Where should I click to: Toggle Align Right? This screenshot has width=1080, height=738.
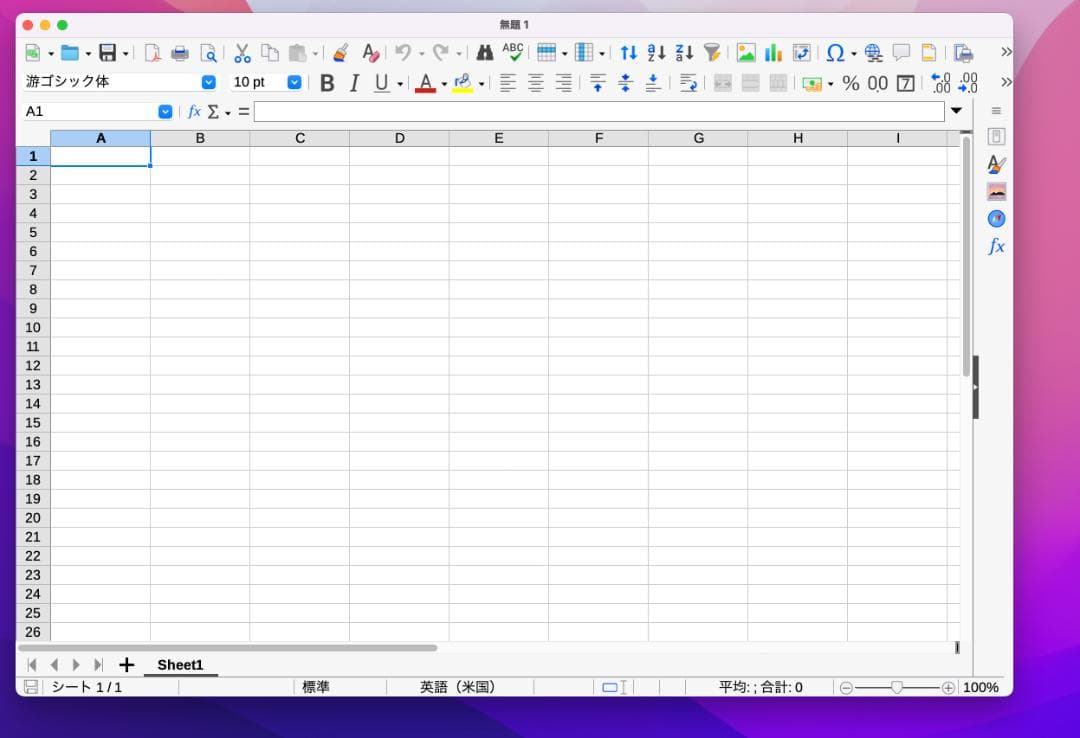point(563,83)
